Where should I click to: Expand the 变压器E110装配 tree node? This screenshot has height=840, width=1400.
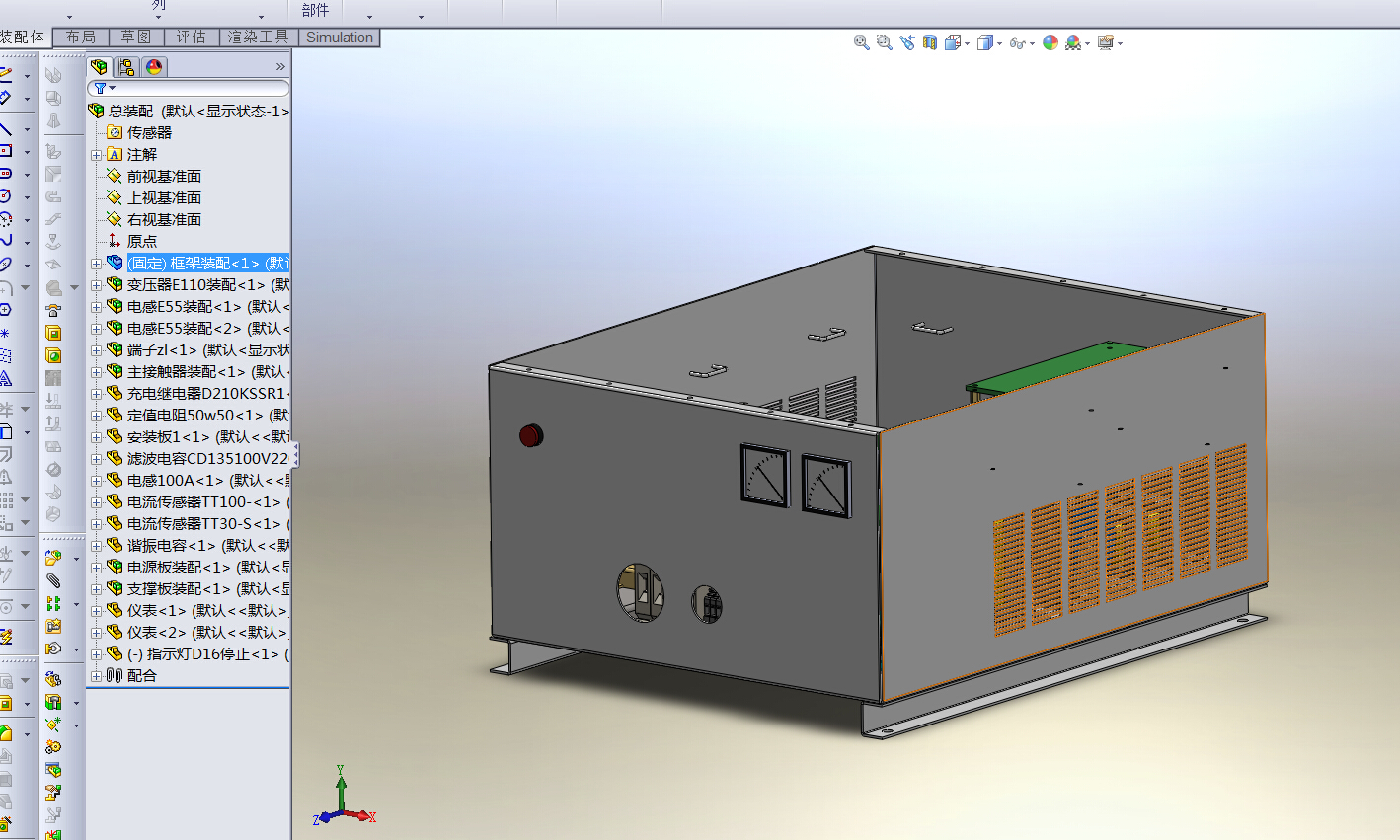coord(96,285)
